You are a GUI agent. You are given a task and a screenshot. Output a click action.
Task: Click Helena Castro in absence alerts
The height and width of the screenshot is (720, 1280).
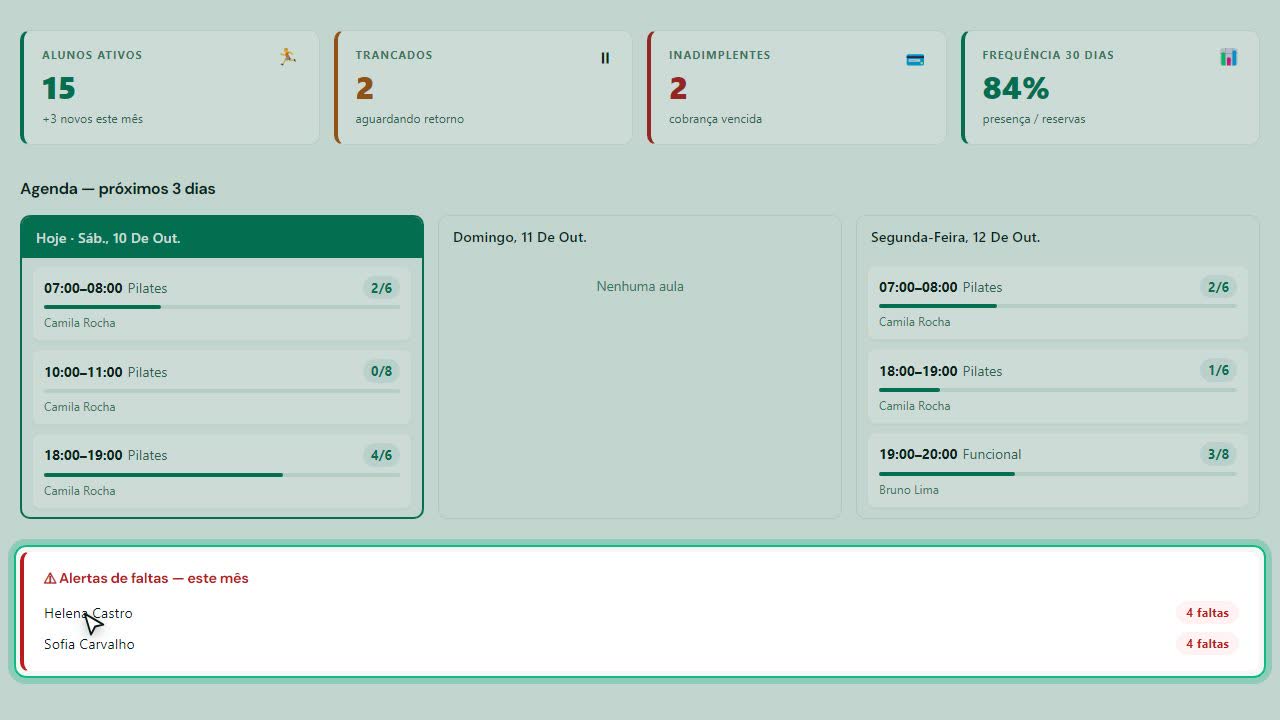click(88, 613)
